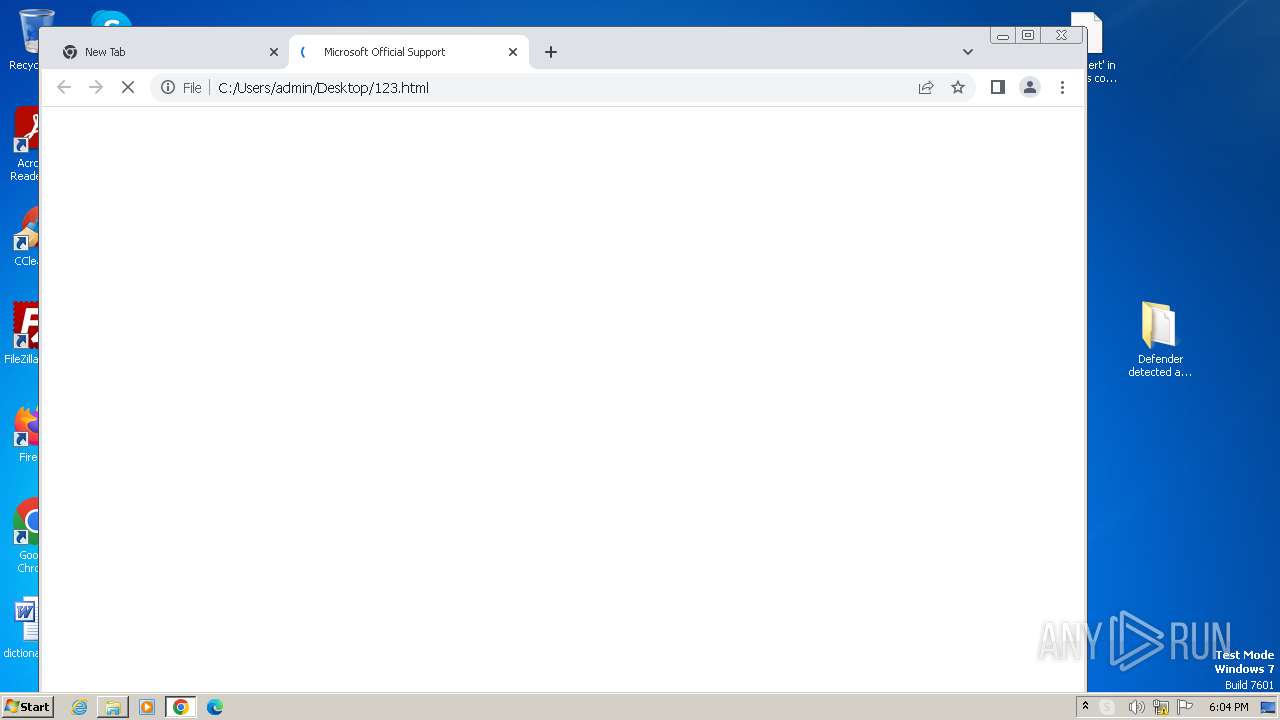Open Windows Media Player from taskbar
Viewport: 1280px width, 720px height.
click(x=147, y=707)
